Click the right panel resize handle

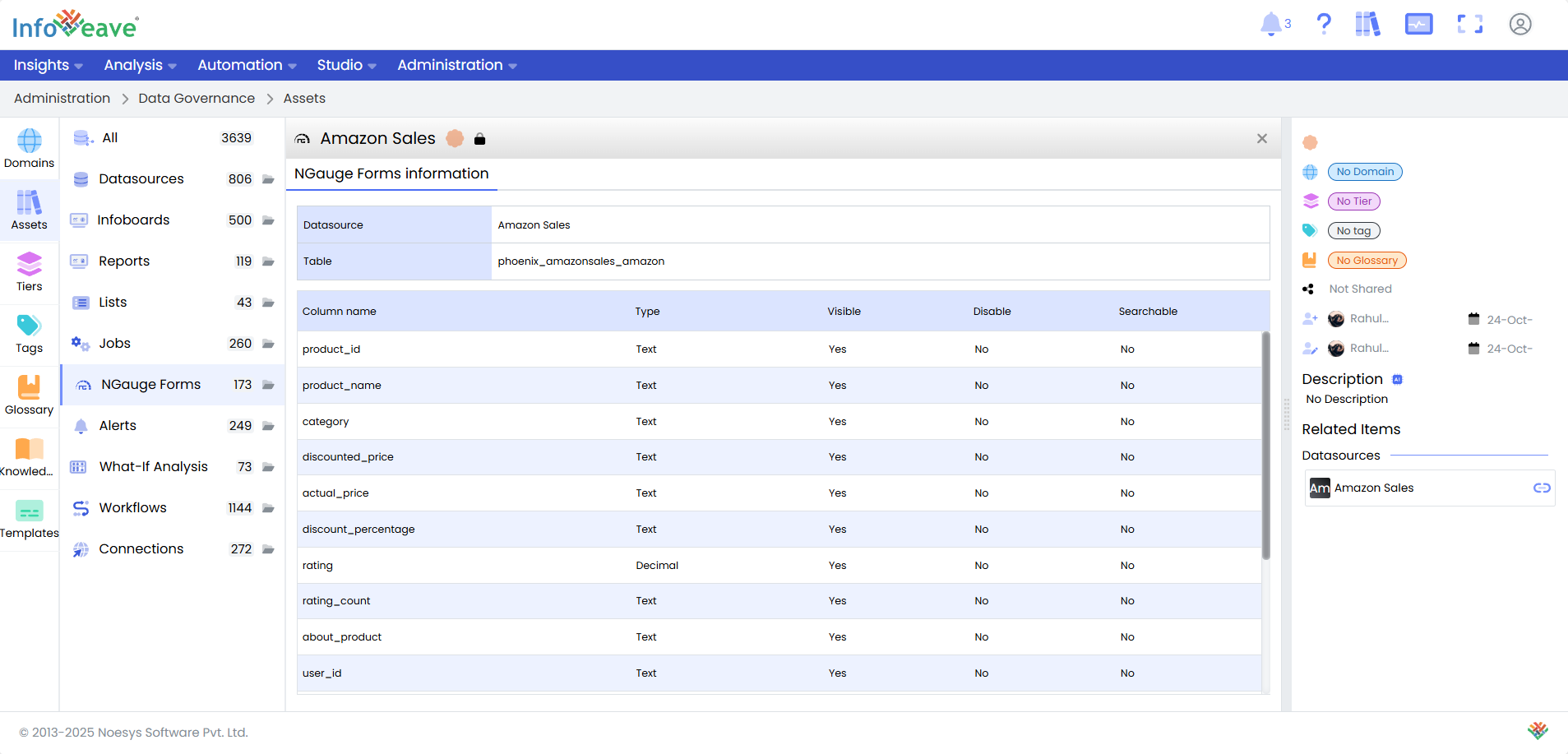pos(1287,415)
